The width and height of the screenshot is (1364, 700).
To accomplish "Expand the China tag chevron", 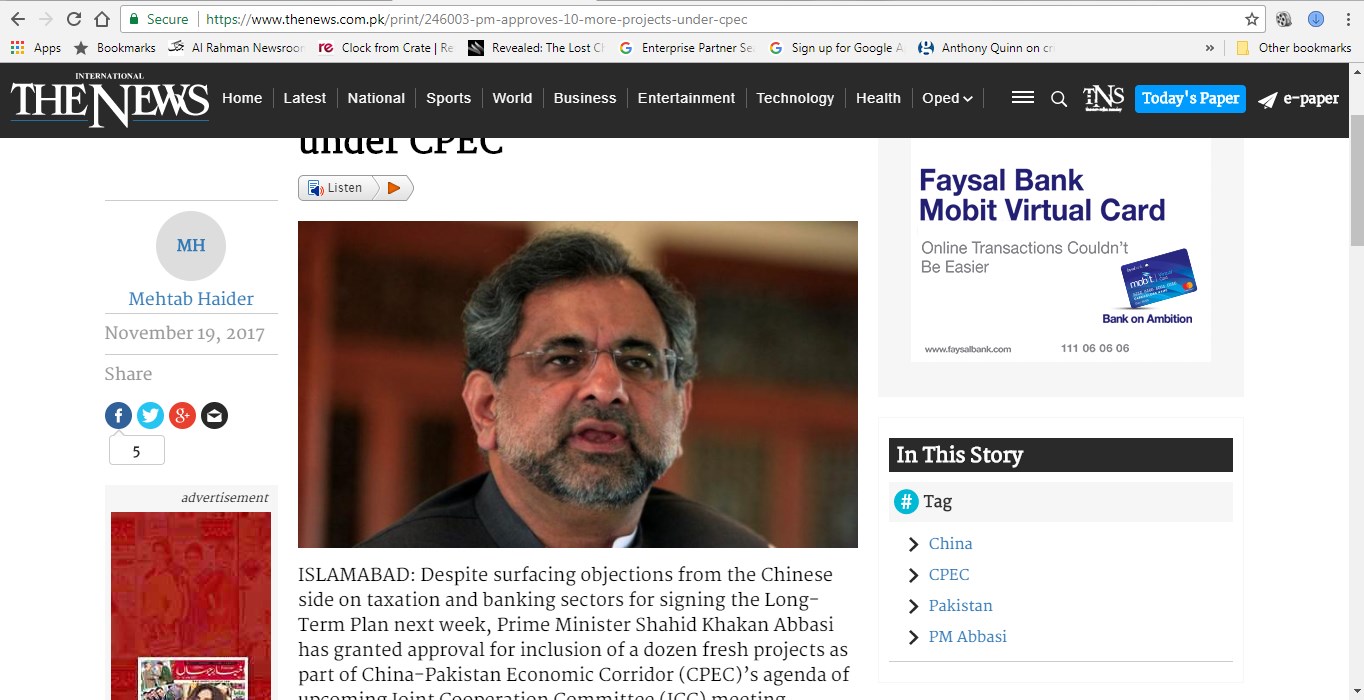I will [913, 544].
